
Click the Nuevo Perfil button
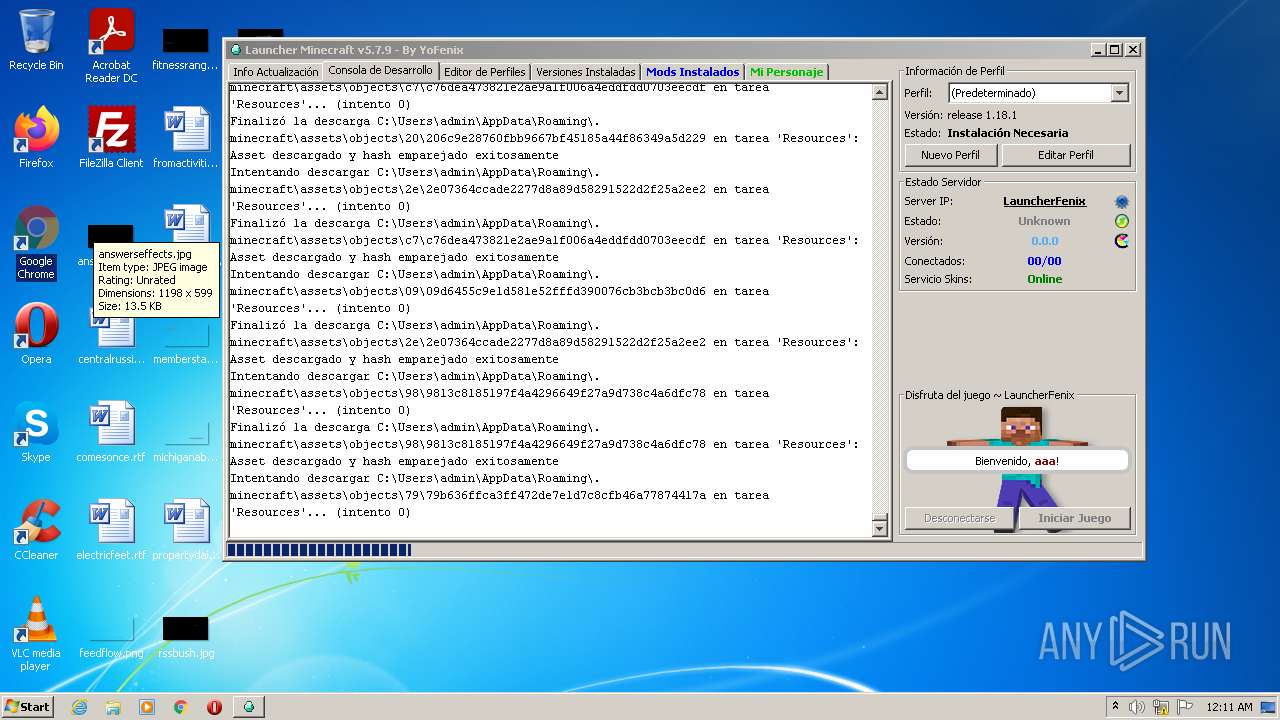coord(951,155)
